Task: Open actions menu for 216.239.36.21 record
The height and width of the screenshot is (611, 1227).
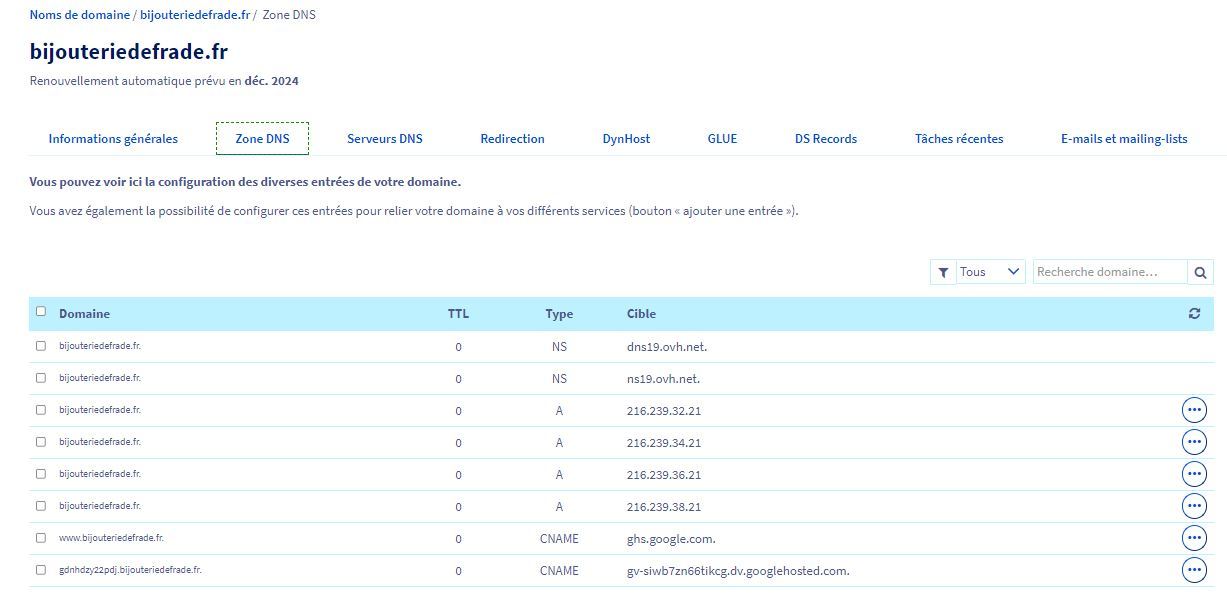Action: tap(1194, 474)
